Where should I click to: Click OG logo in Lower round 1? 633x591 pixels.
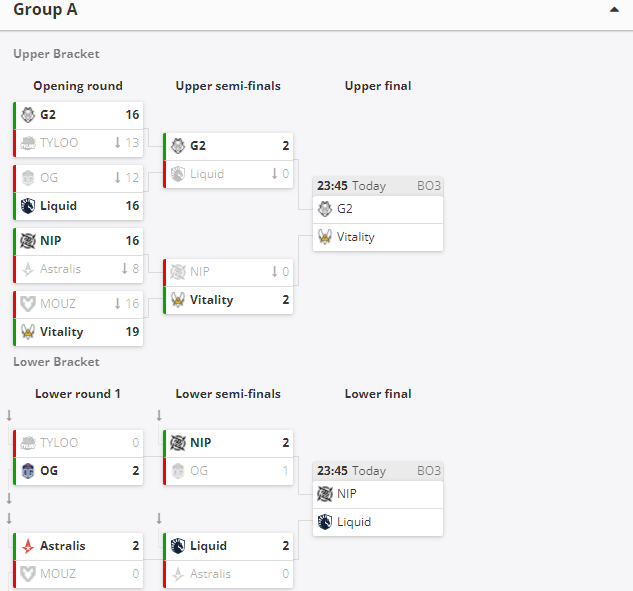coord(28,471)
